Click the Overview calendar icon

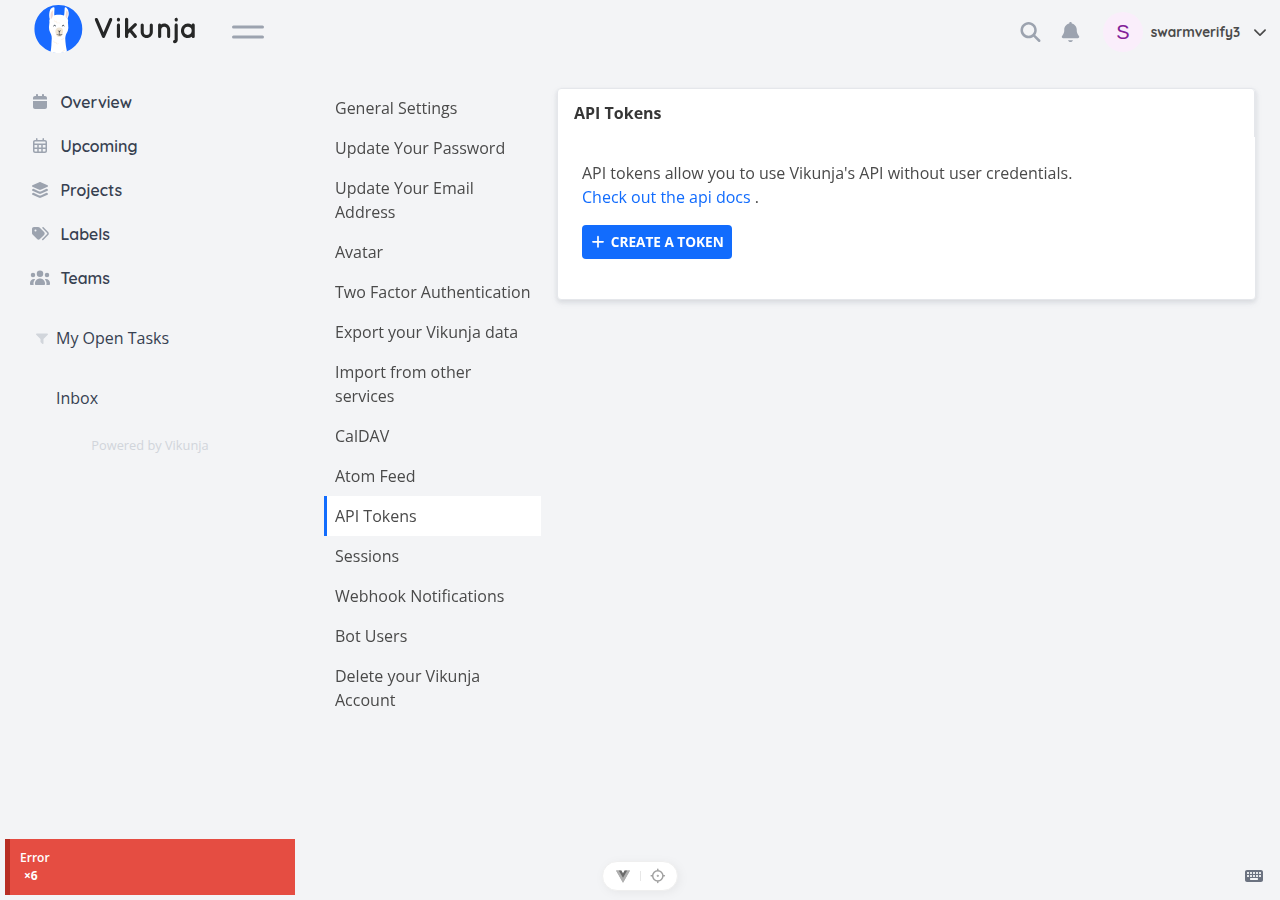point(40,102)
